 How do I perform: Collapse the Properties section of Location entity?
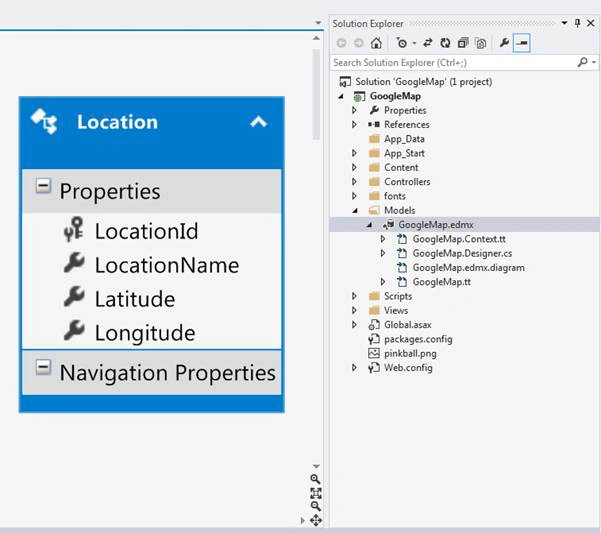pyautogui.click(x=43, y=186)
